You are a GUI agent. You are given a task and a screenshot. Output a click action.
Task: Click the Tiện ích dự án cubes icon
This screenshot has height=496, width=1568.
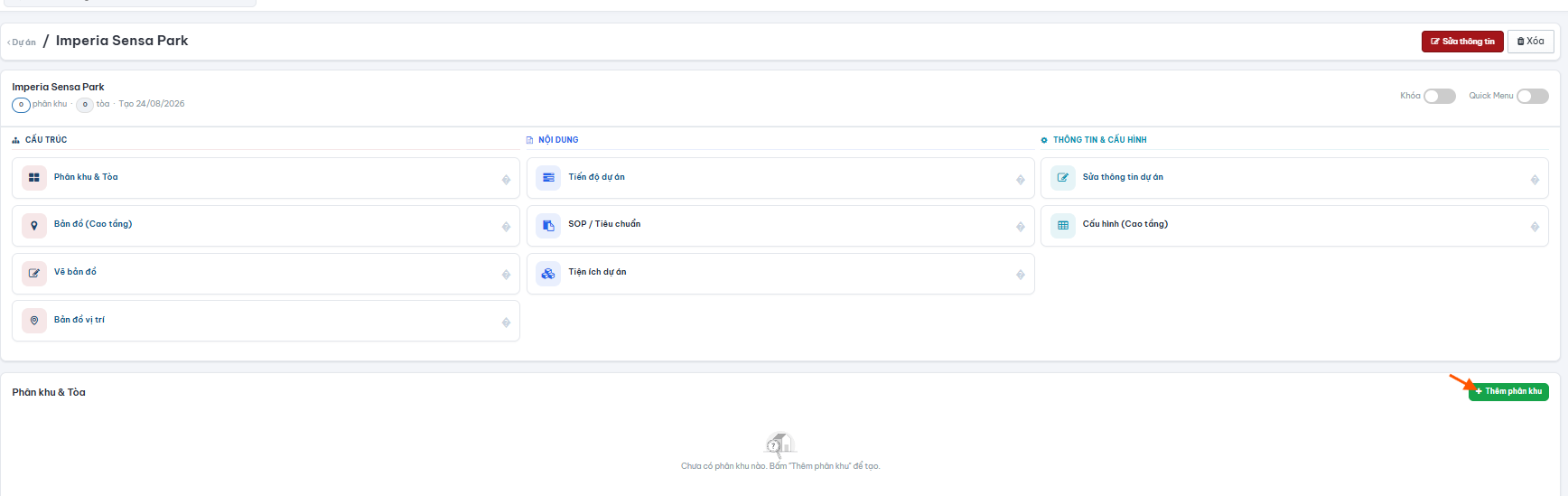coord(548,273)
